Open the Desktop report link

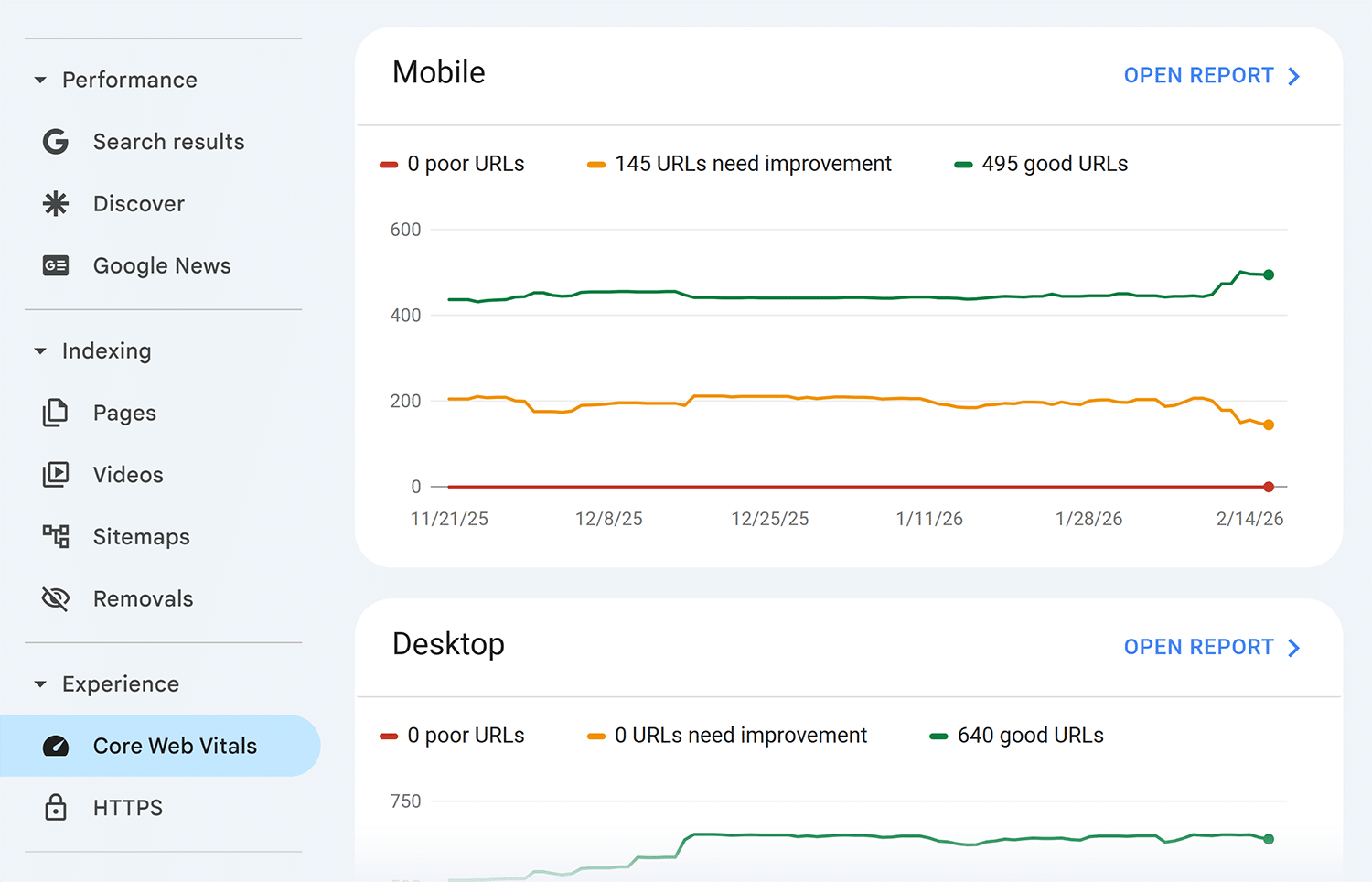click(x=1212, y=648)
